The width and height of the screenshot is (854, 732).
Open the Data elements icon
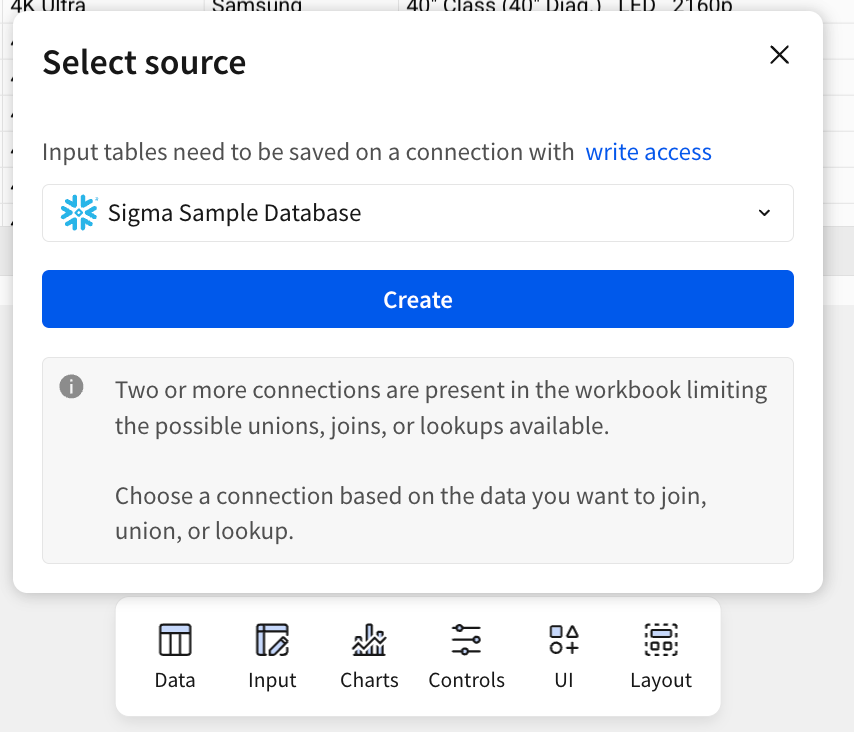coord(175,640)
